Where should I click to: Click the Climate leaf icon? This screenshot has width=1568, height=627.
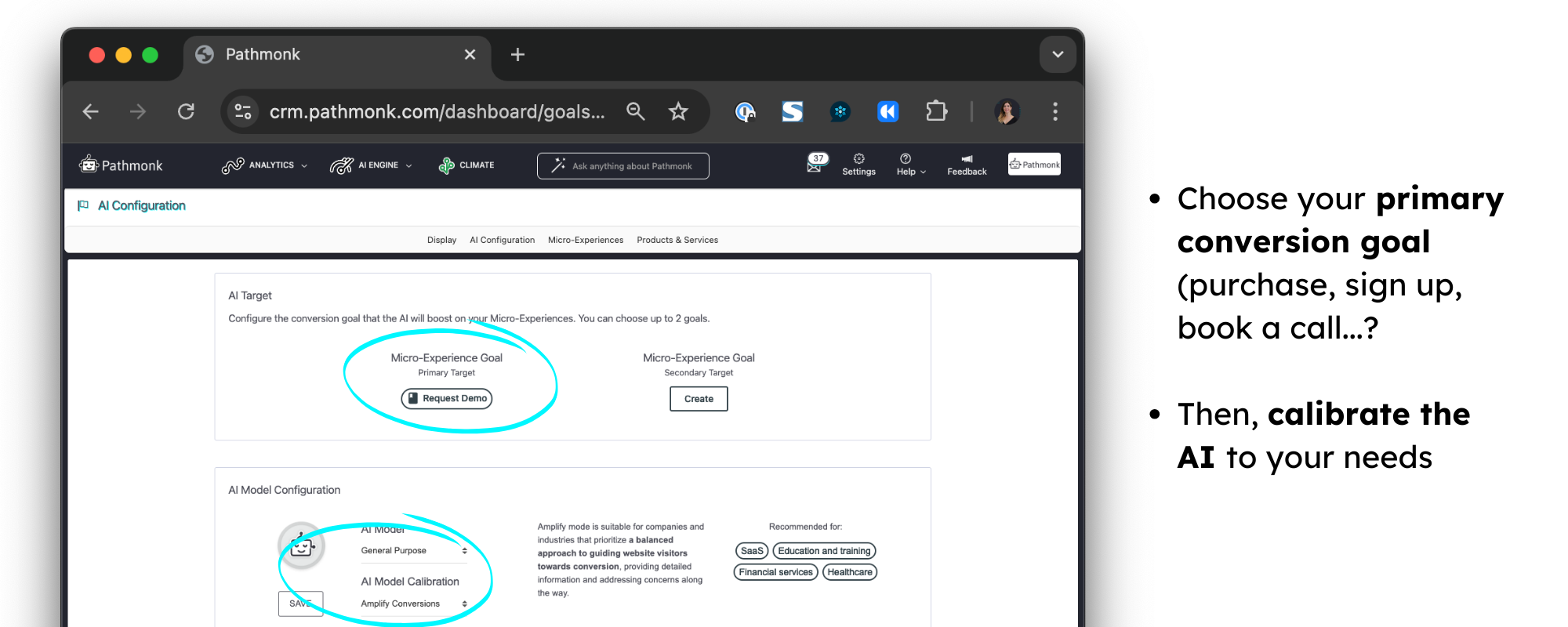446,165
